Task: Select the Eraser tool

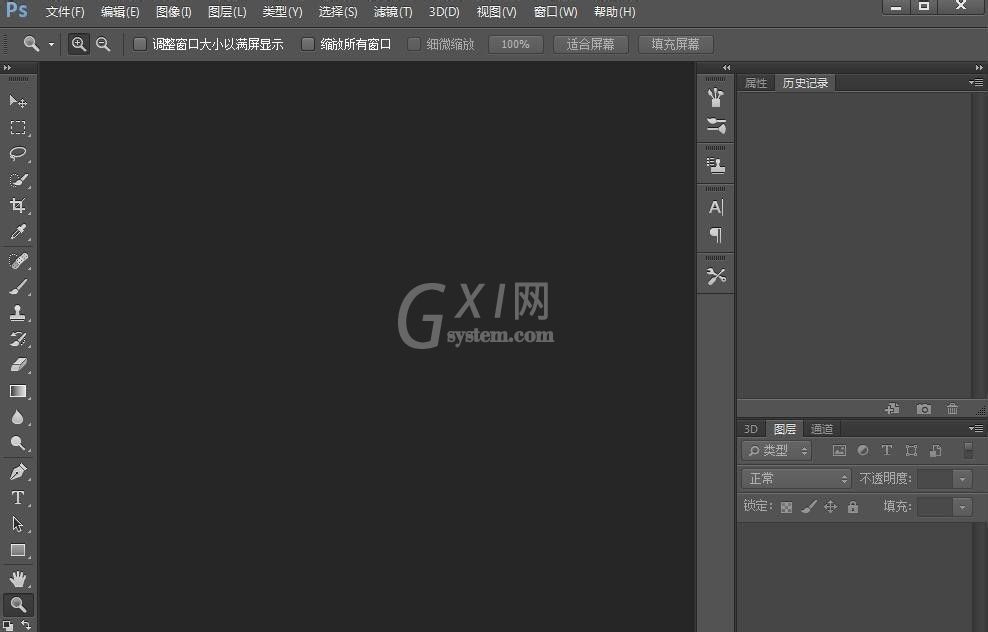Action: [18, 365]
